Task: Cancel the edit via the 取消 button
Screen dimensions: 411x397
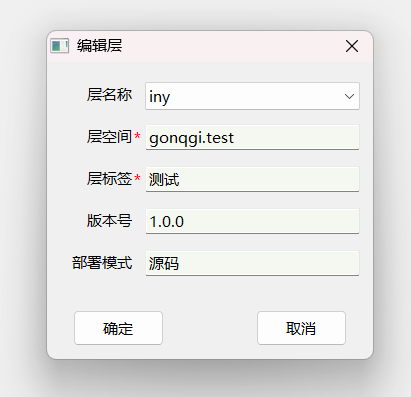Action: tap(301, 328)
